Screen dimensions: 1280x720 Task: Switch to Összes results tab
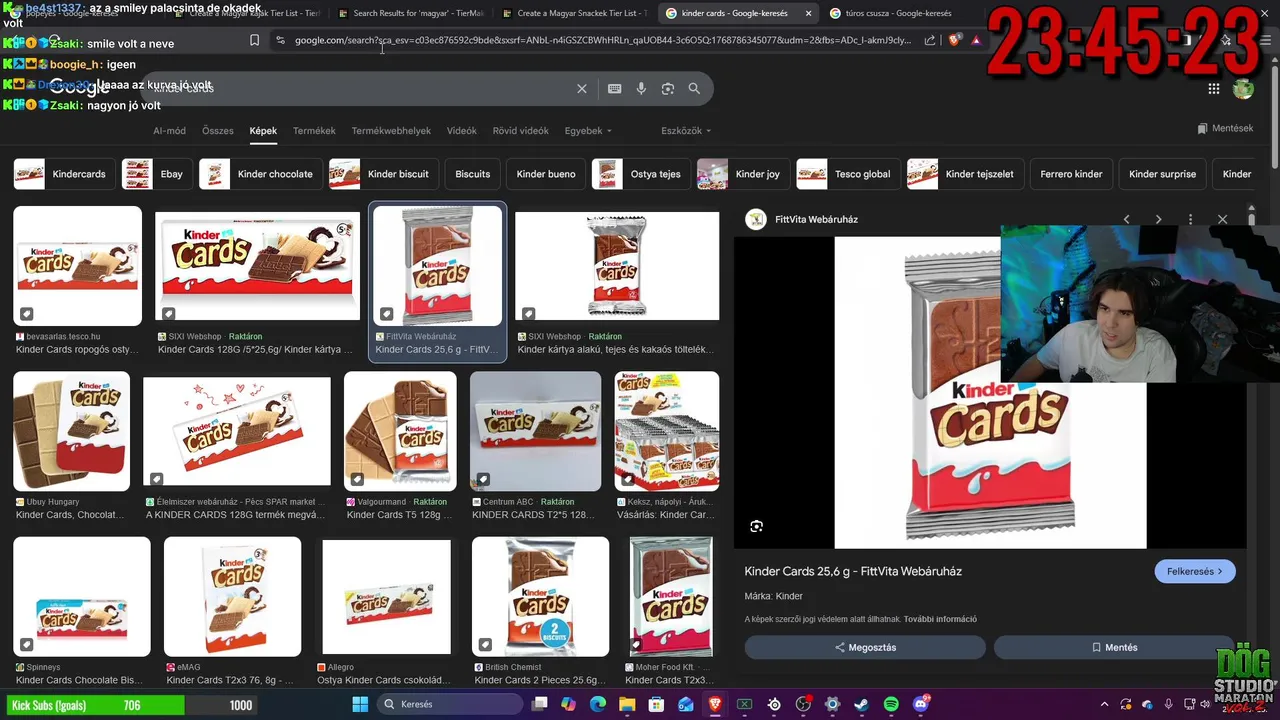218,131
